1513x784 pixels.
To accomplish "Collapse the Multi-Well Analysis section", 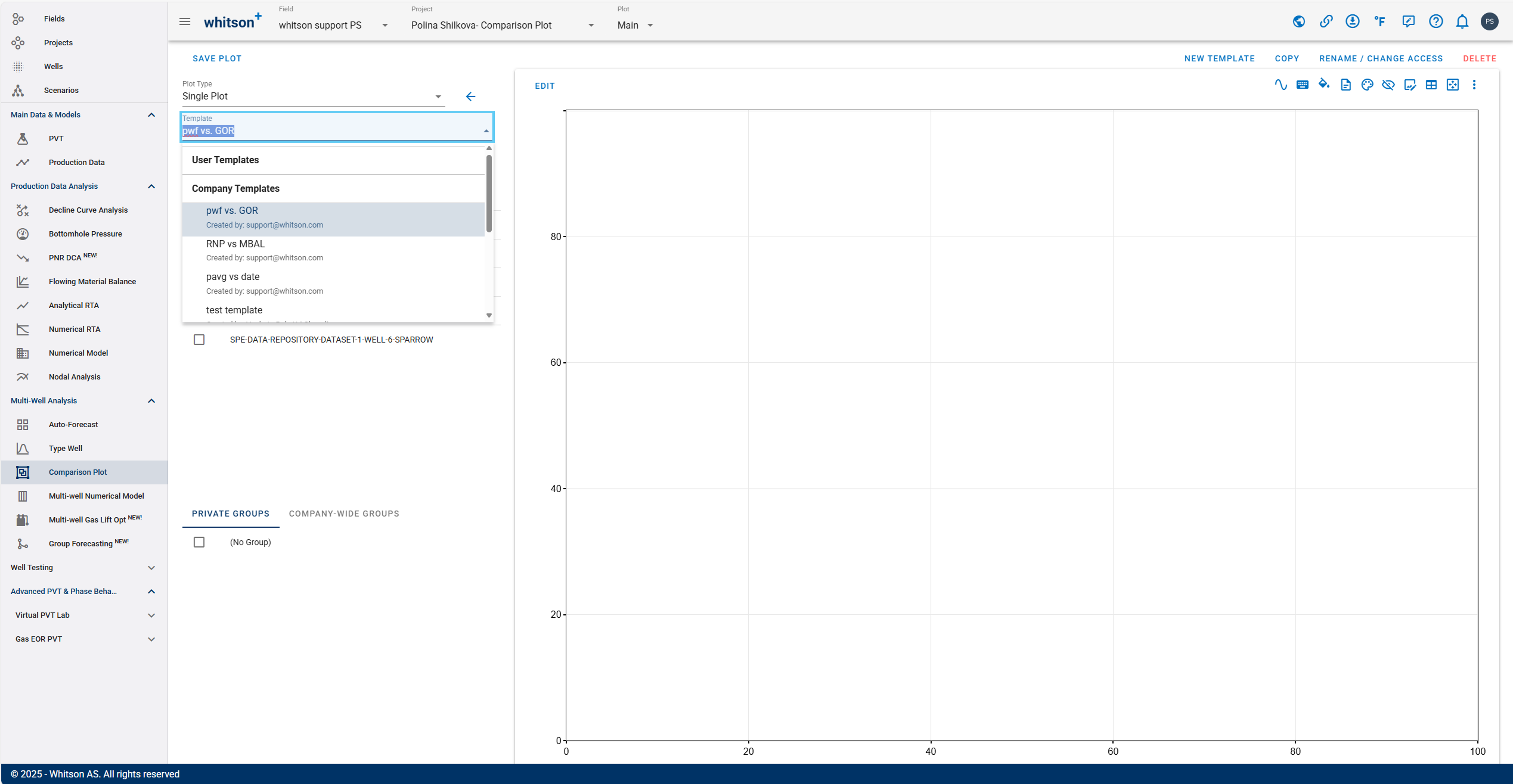I will click(151, 401).
